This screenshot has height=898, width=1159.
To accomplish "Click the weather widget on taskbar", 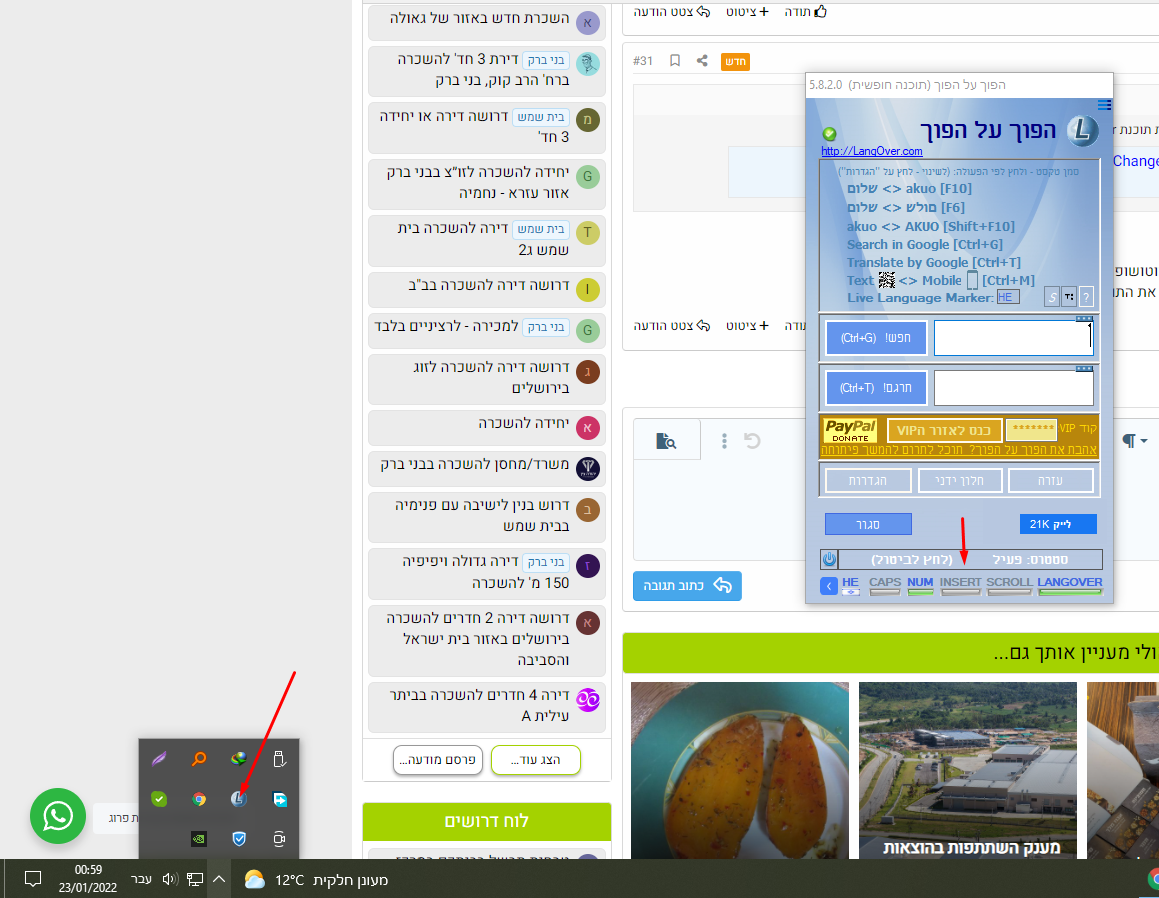I will coord(316,880).
